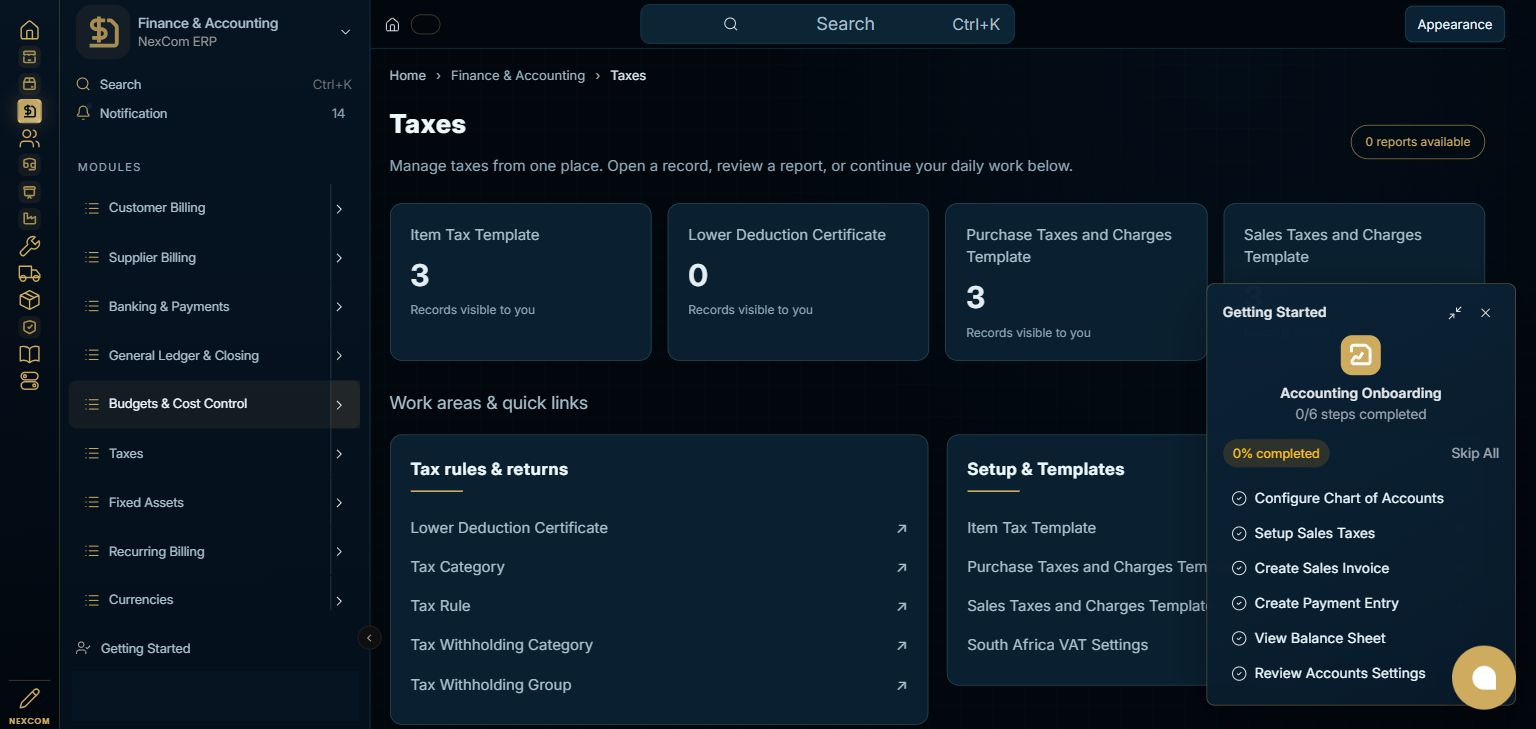The image size is (1536, 729).
Task: Open arrow icon beside Tax Category
Action: 902,567
